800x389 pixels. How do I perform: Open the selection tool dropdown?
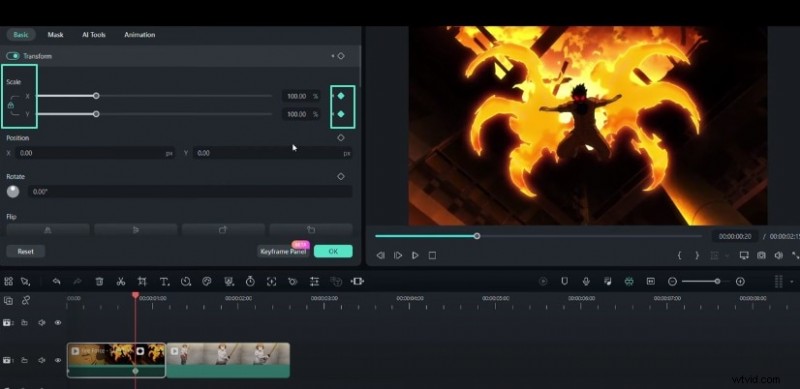click(25, 281)
